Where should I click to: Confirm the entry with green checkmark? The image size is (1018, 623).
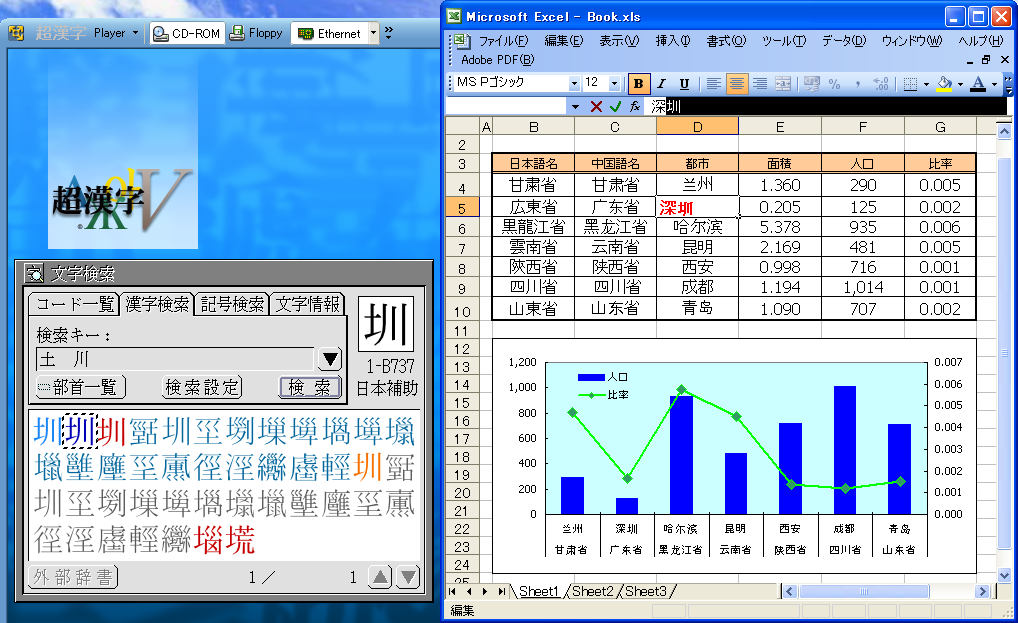[x=615, y=106]
